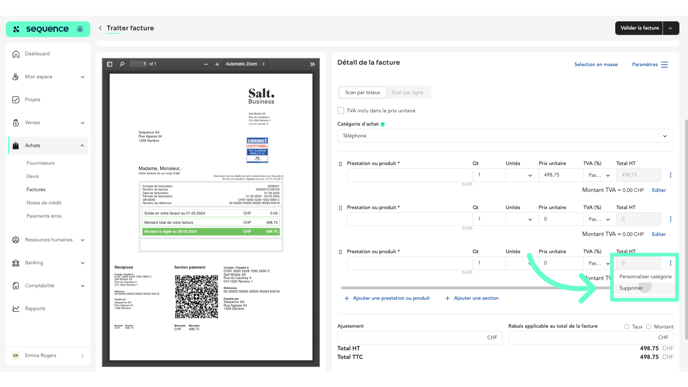Image resolution: width=688 pixels, height=387 pixels.
Task: Open the Paiements émis submenu item
Action: coord(44,216)
